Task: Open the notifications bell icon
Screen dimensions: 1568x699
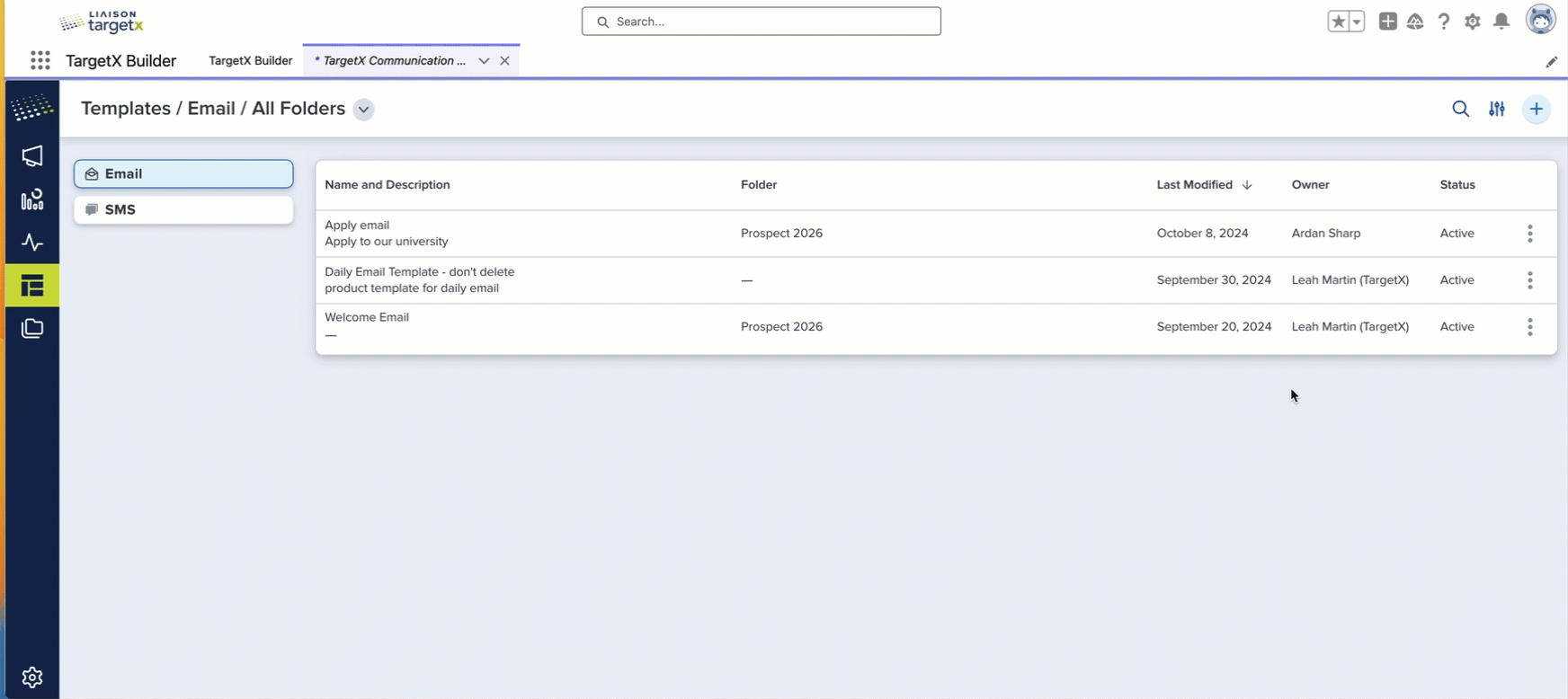Action: click(x=1501, y=22)
